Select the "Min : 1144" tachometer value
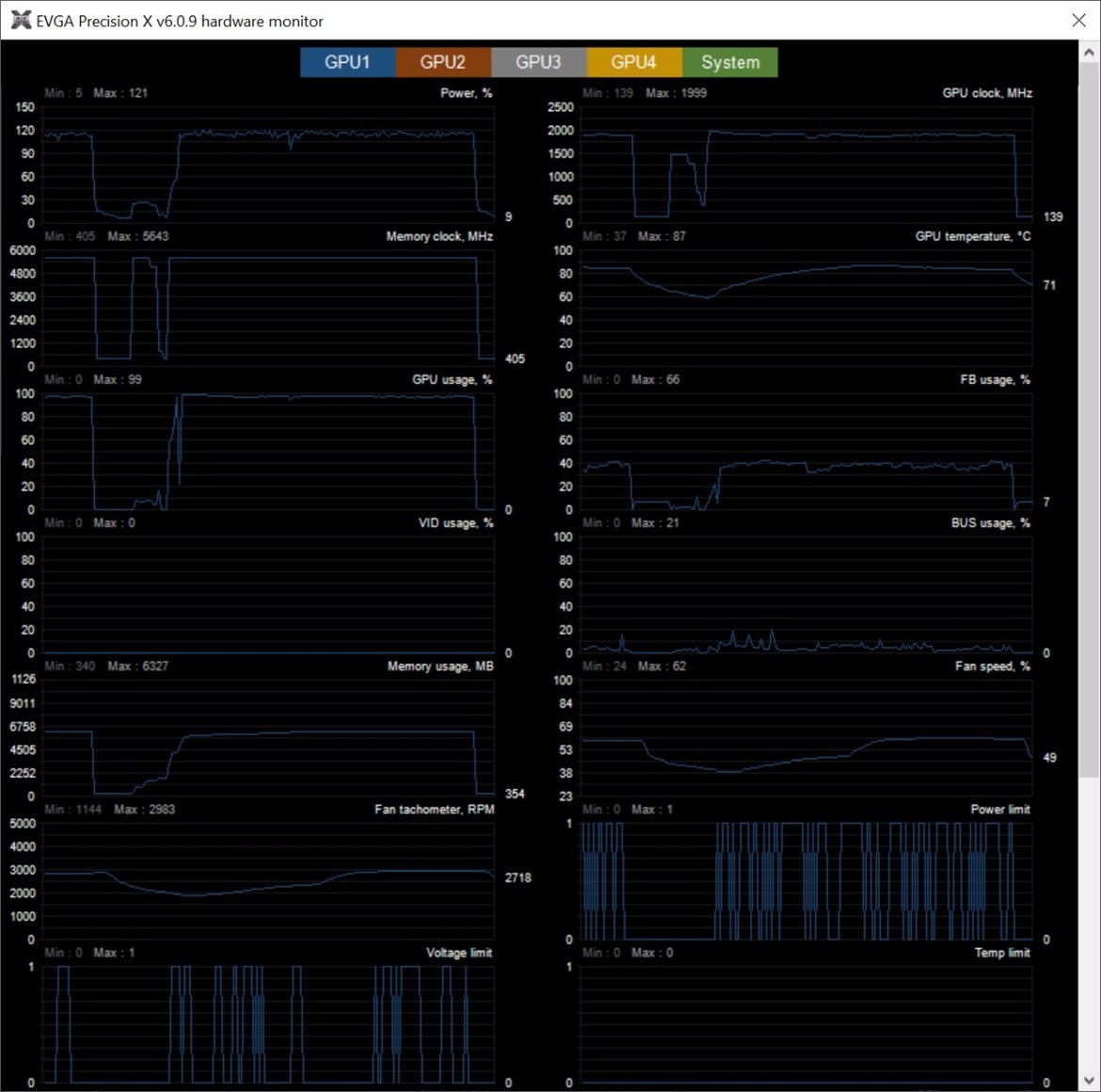The width and height of the screenshot is (1101, 1092). coord(73,809)
